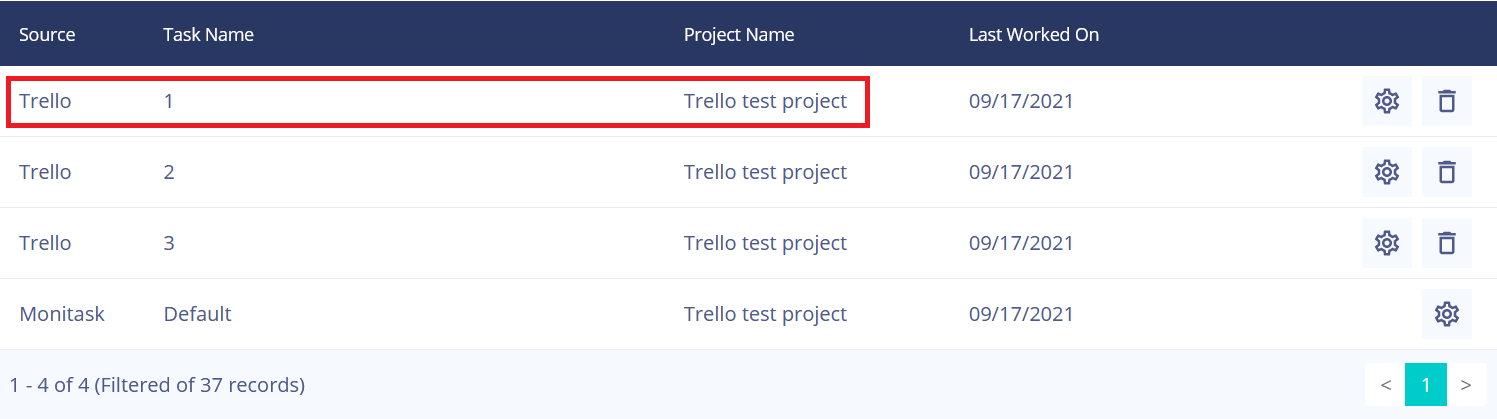Select the Default task name cell
The image size is (1497, 419).
[x=197, y=314]
